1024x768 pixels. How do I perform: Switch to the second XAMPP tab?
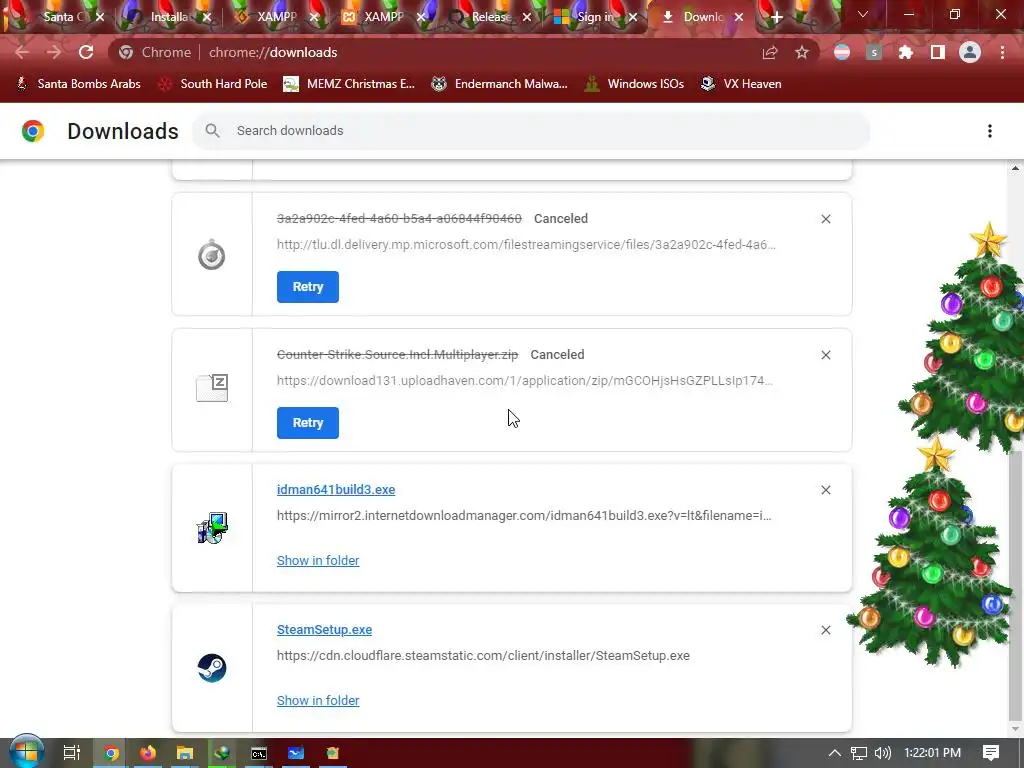(382, 17)
